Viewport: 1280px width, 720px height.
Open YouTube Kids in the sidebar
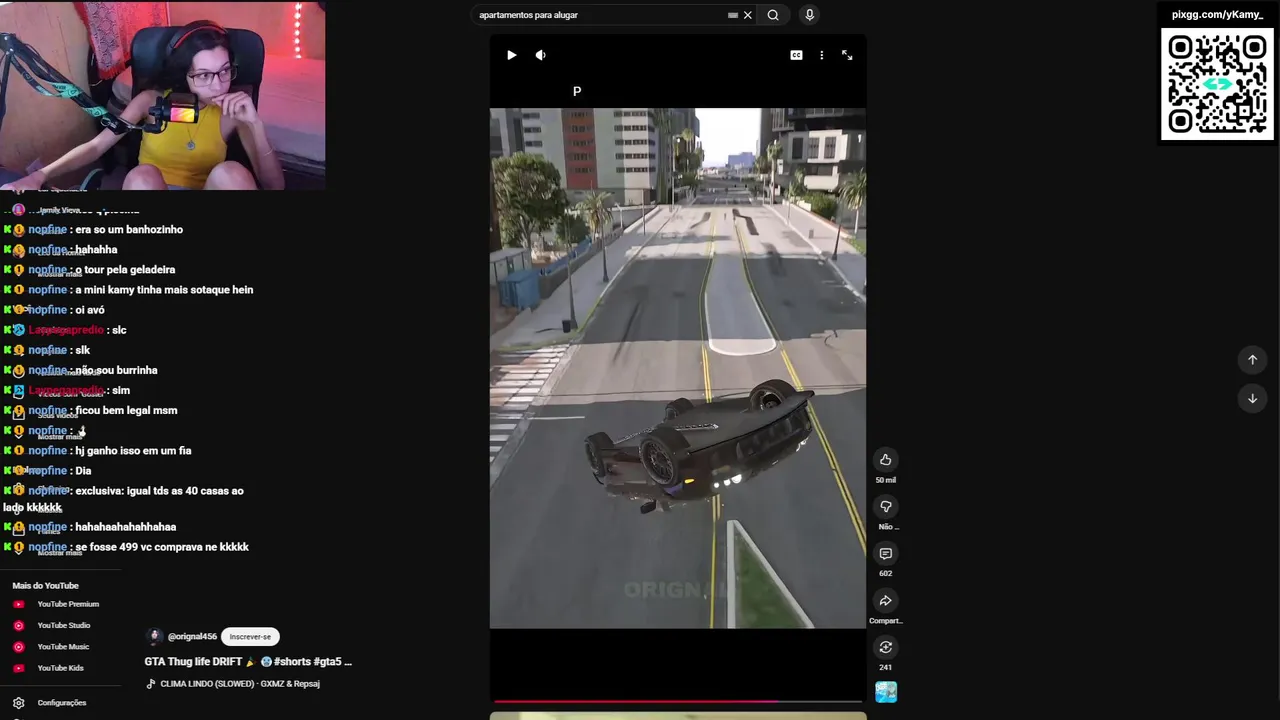point(60,668)
